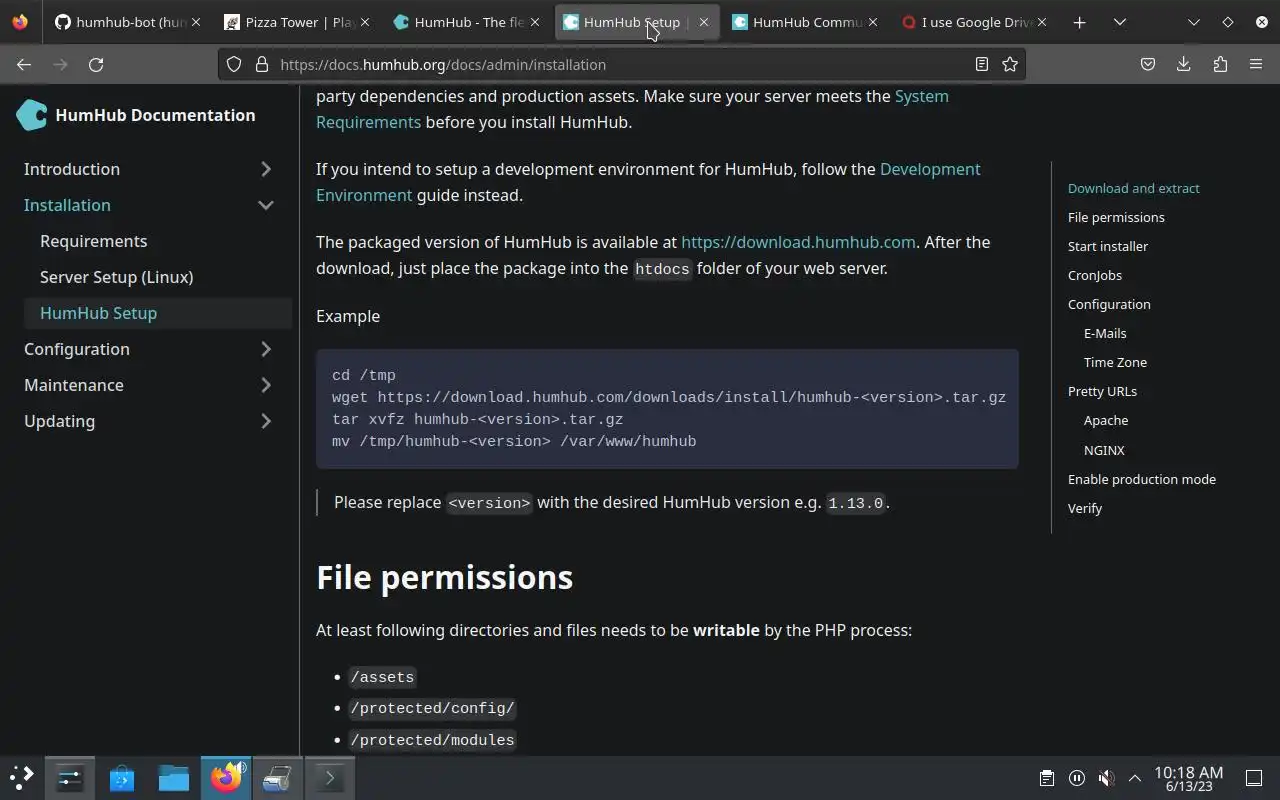Show site security info via padlock
Viewport: 1280px width, 800px height.
(x=262, y=64)
